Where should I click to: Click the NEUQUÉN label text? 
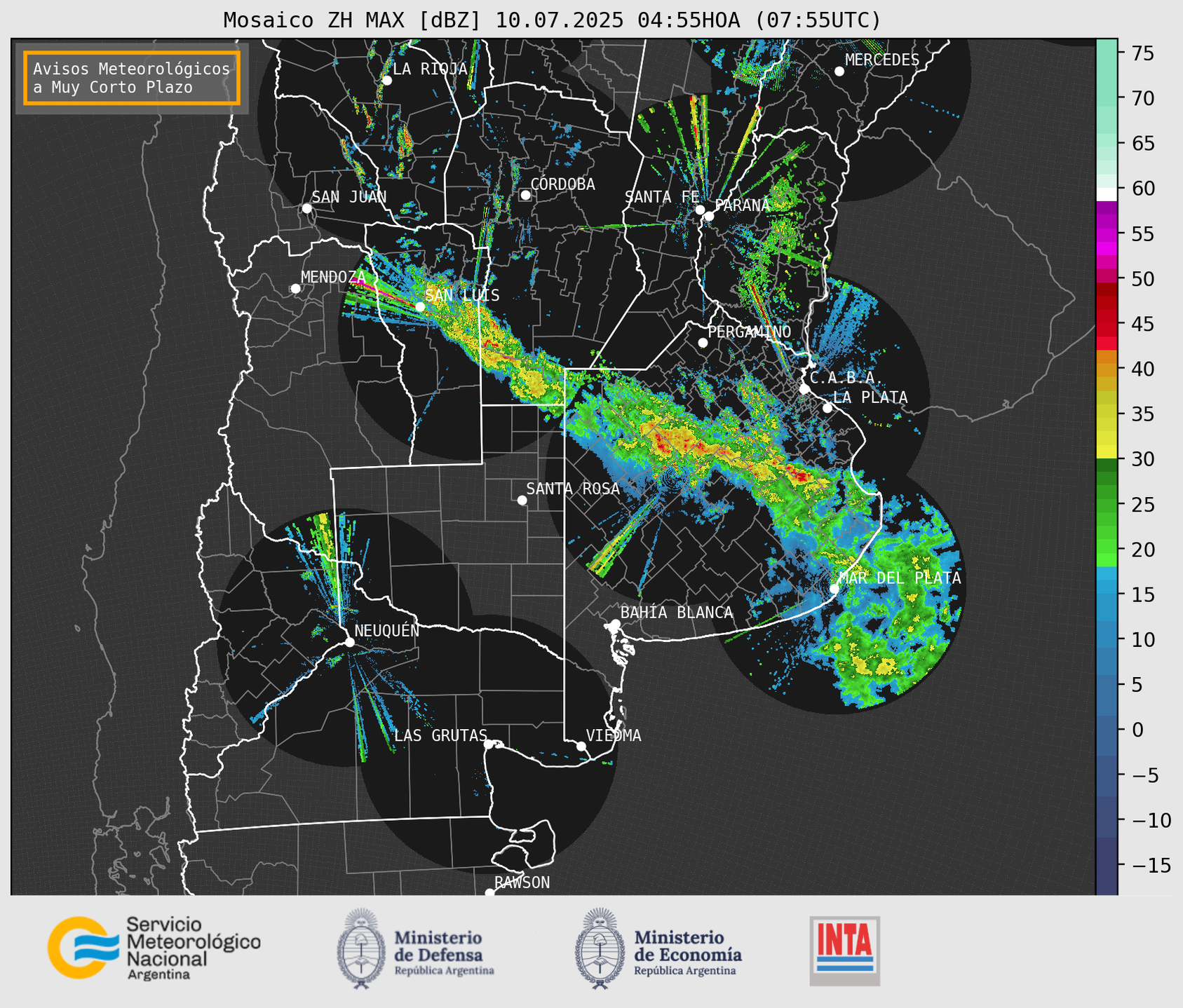click(387, 630)
